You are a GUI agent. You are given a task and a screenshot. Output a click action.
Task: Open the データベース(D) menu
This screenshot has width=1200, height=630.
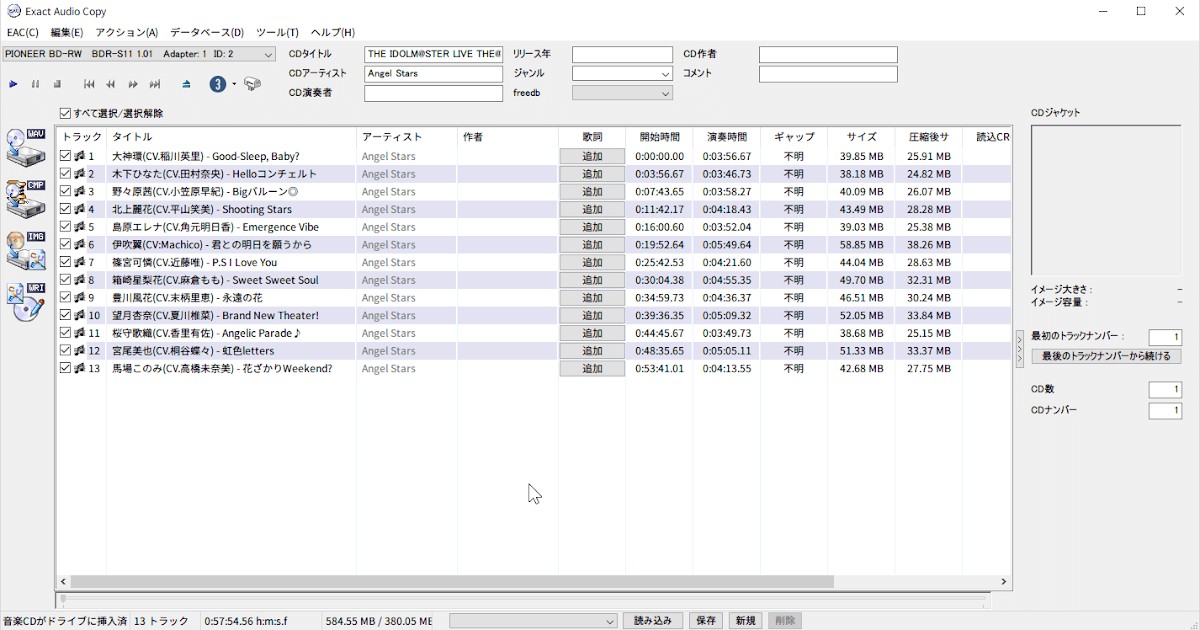207,33
